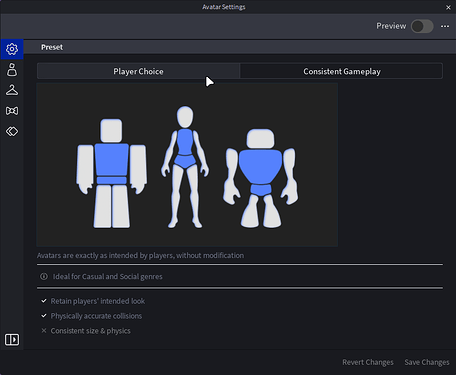This screenshot has height=375, width=456.
Task: Open the avatar body sidebar icon
Action: click(x=12, y=70)
